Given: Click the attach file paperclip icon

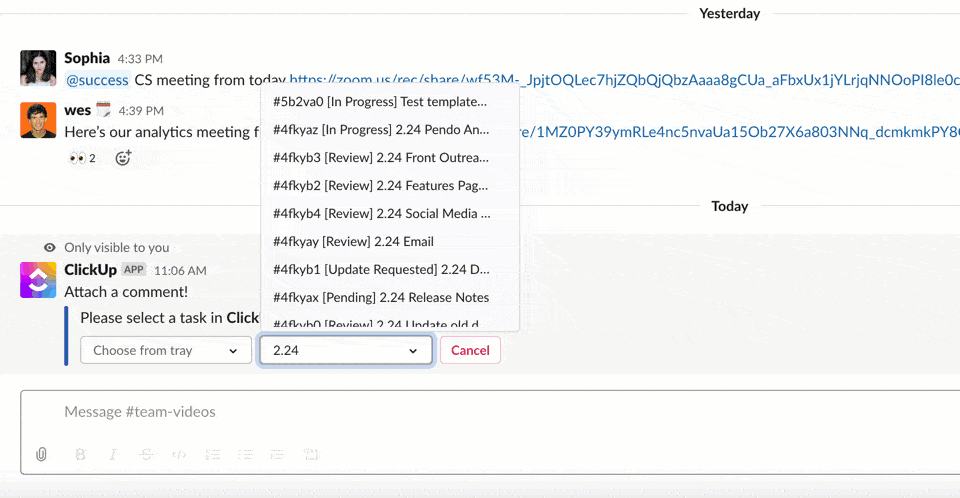Looking at the screenshot, I should (x=42, y=454).
